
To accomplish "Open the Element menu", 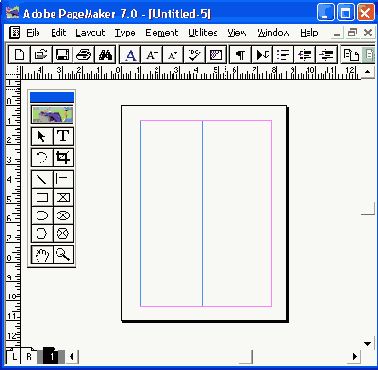I will tap(162, 33).
